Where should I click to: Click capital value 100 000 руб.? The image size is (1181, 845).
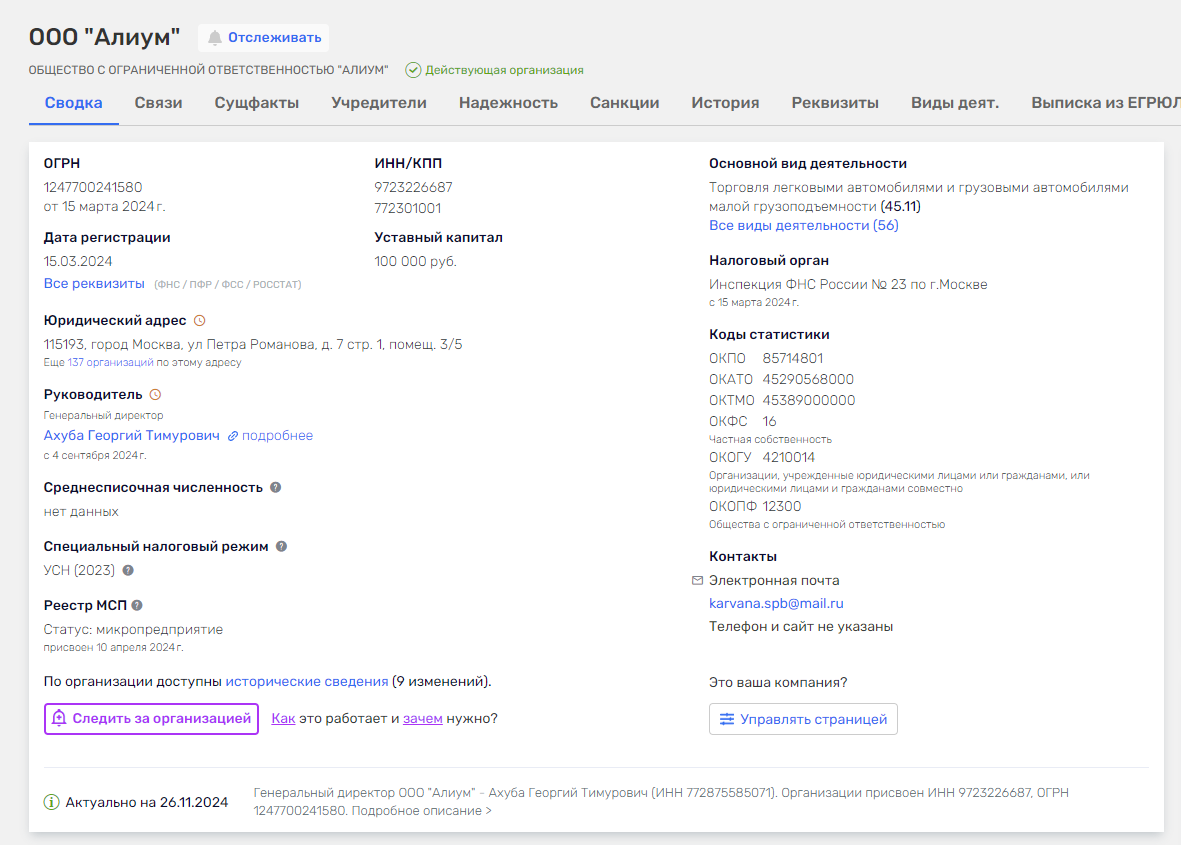pos(415,261)
